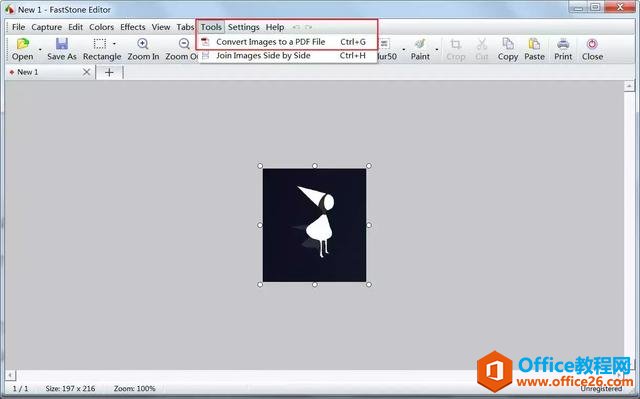This screenshot has width=640, height=399.
Task: Expand the Blur50 dropdown arrow
Action: pyautogui.click(x=404, y=49)
